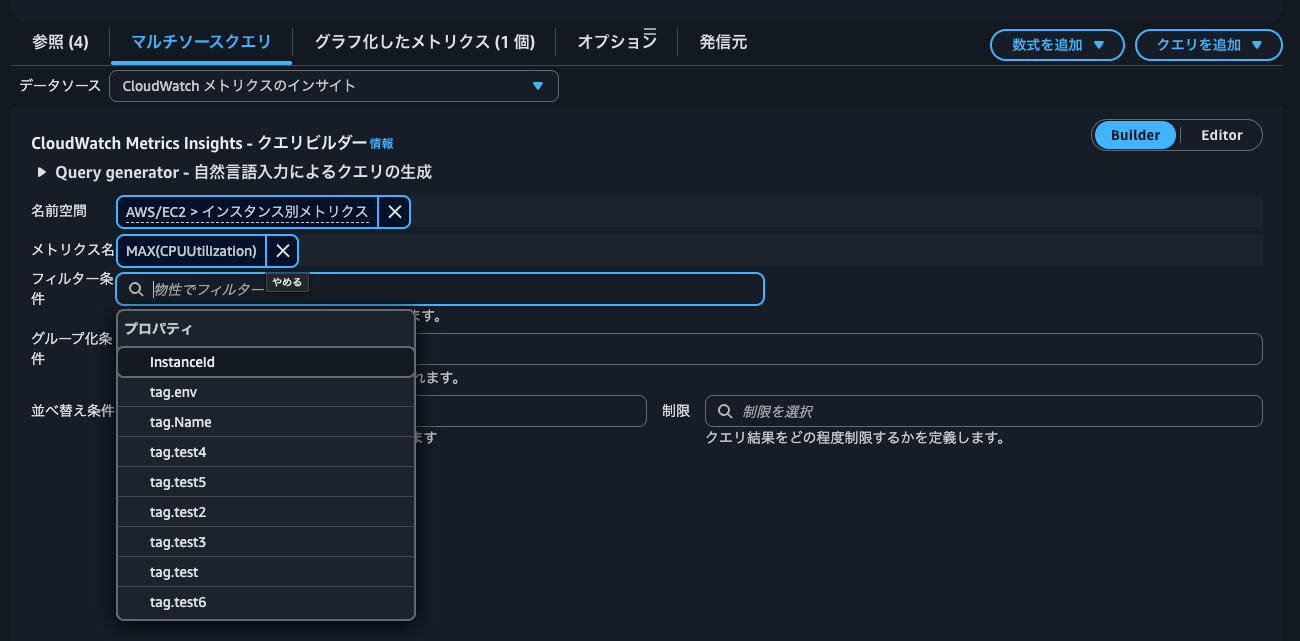This screenshot has width=1300, height=641.
Task: Select the MAX(CPUUtilization) metric chip
Action: pos(191,250)
